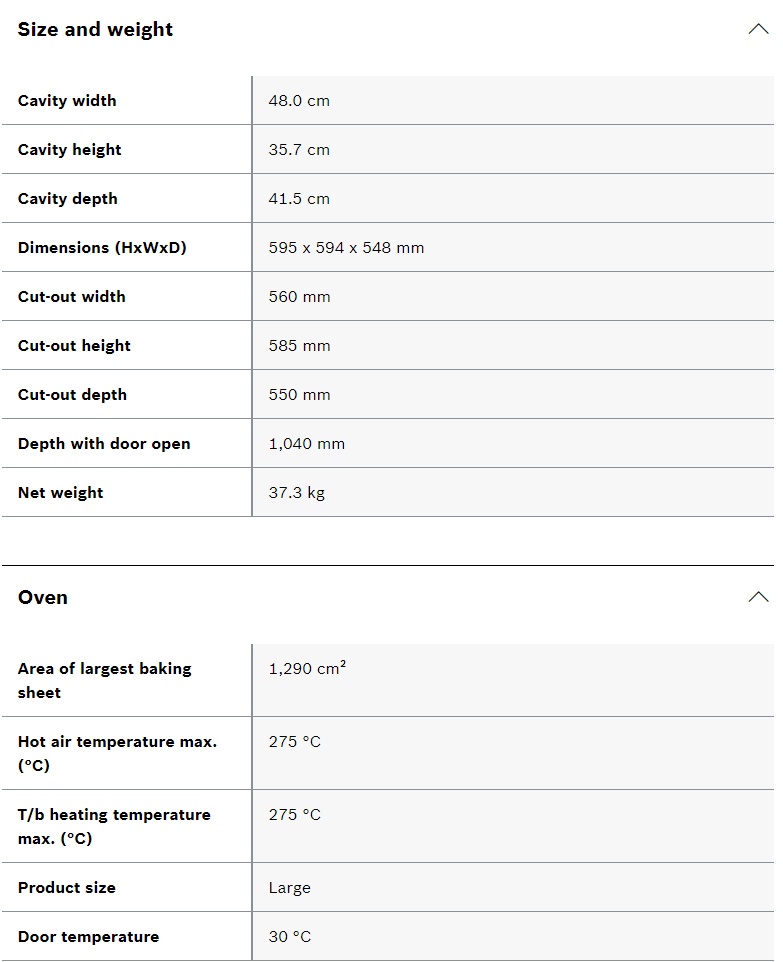This screenshot has height=962, width=783.
Task: Collapse the Oven section chevron
Action: coord(758,597)
